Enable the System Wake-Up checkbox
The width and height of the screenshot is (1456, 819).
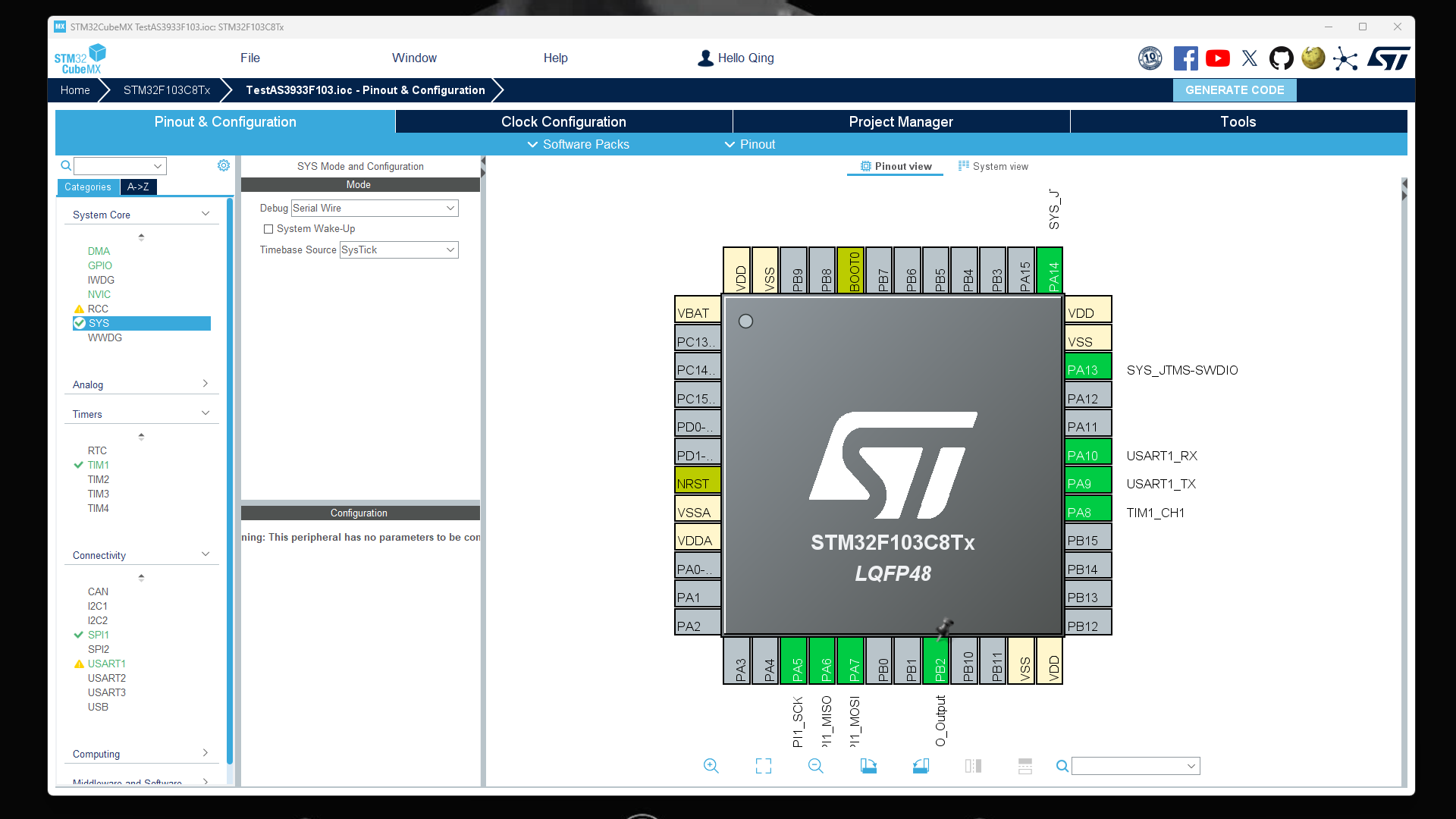(268, 228)
